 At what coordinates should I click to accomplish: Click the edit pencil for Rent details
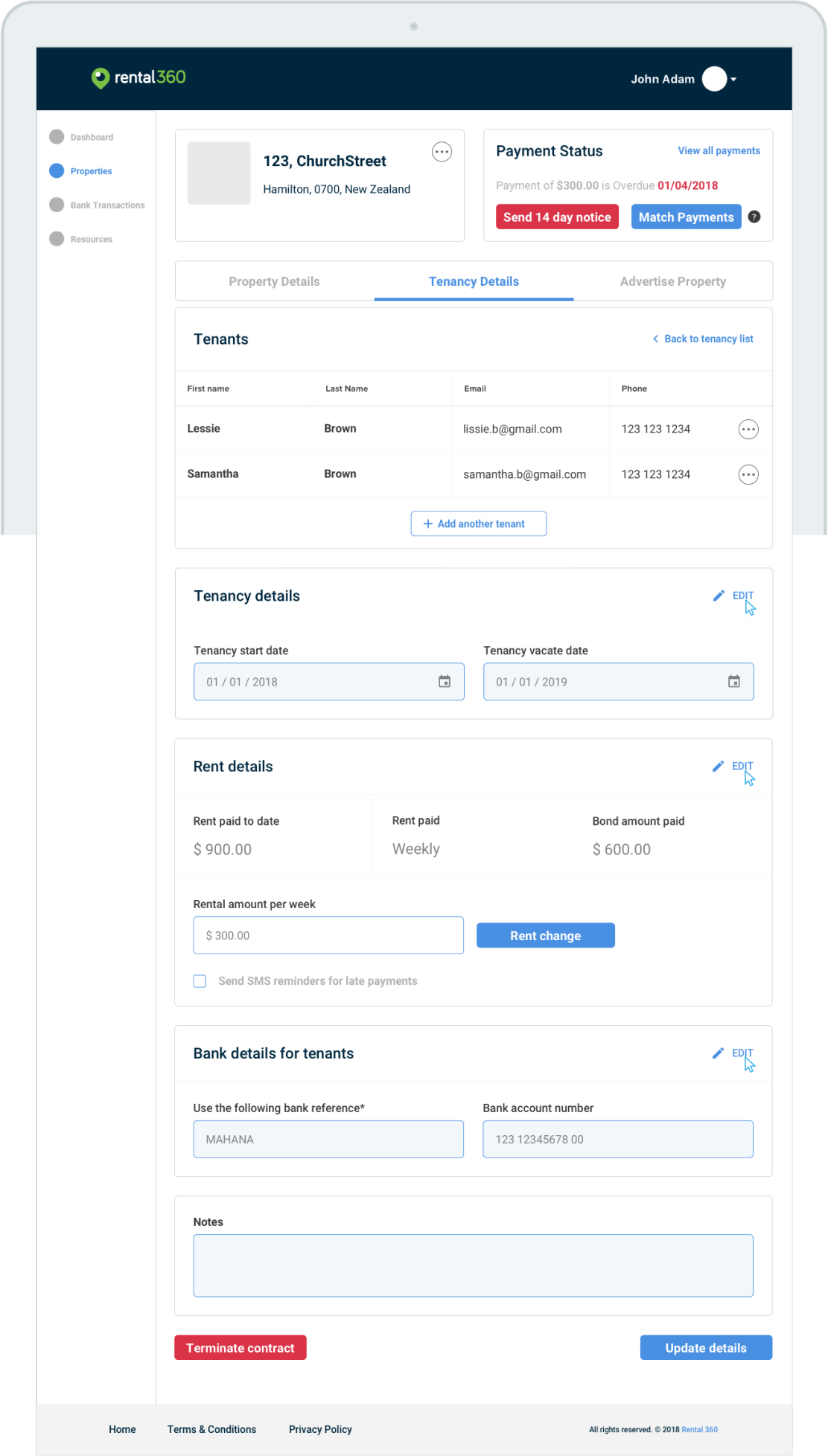pos(719,766)
